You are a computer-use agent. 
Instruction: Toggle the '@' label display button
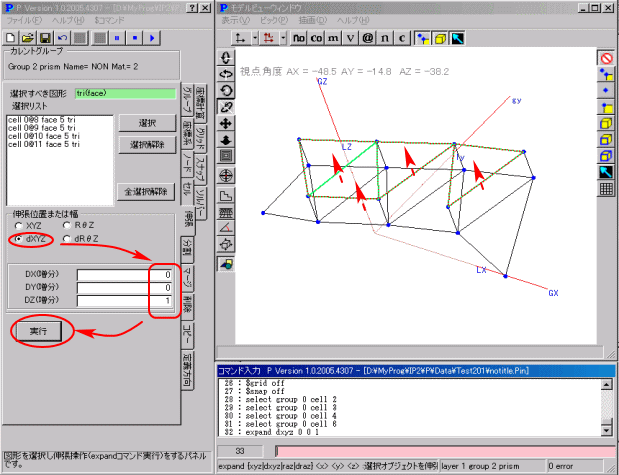[x=368, y=38]
